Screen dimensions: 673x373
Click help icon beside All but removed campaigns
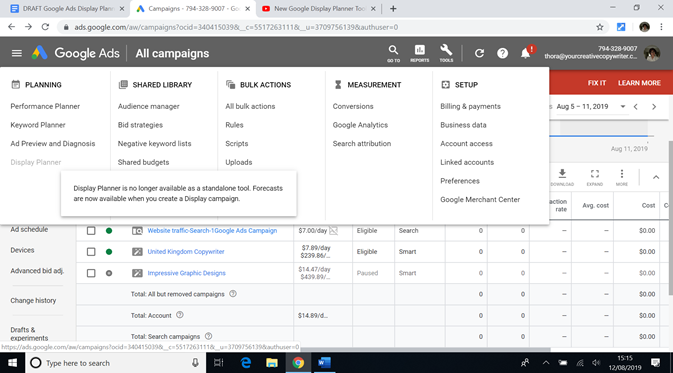point(233,294)
